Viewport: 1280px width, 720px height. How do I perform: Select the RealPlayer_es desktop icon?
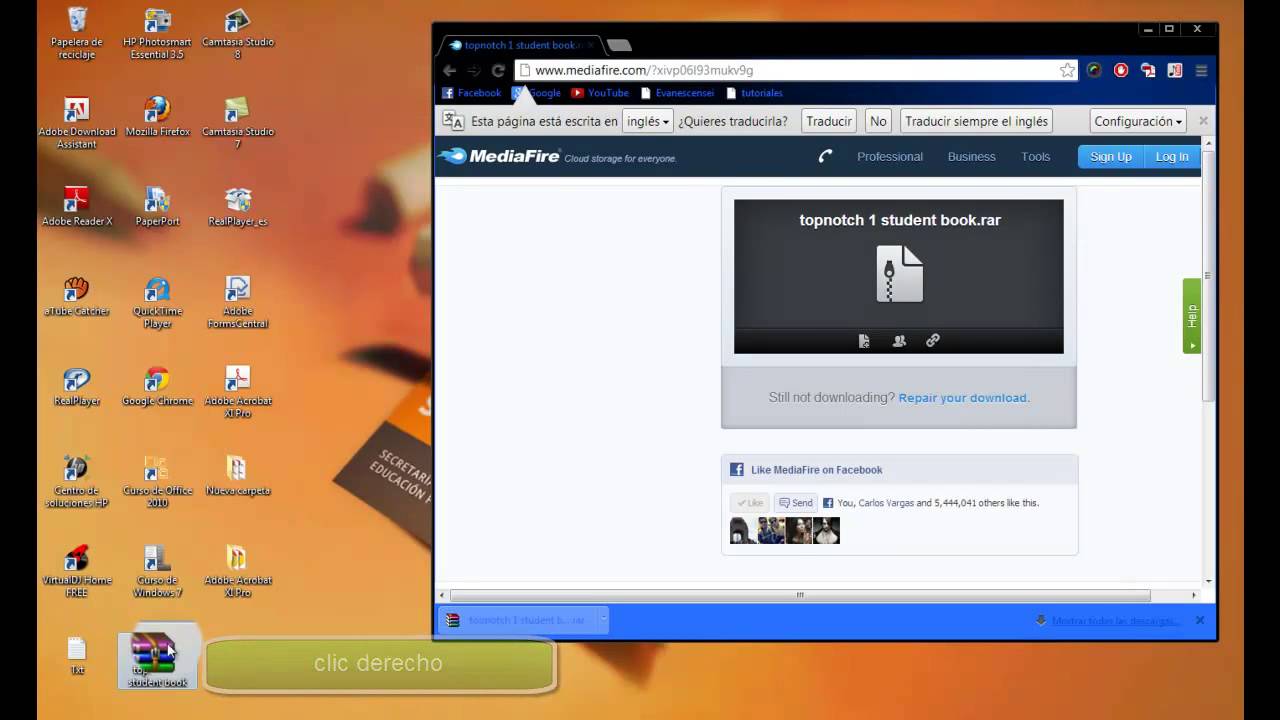click(x=237, y=206)
